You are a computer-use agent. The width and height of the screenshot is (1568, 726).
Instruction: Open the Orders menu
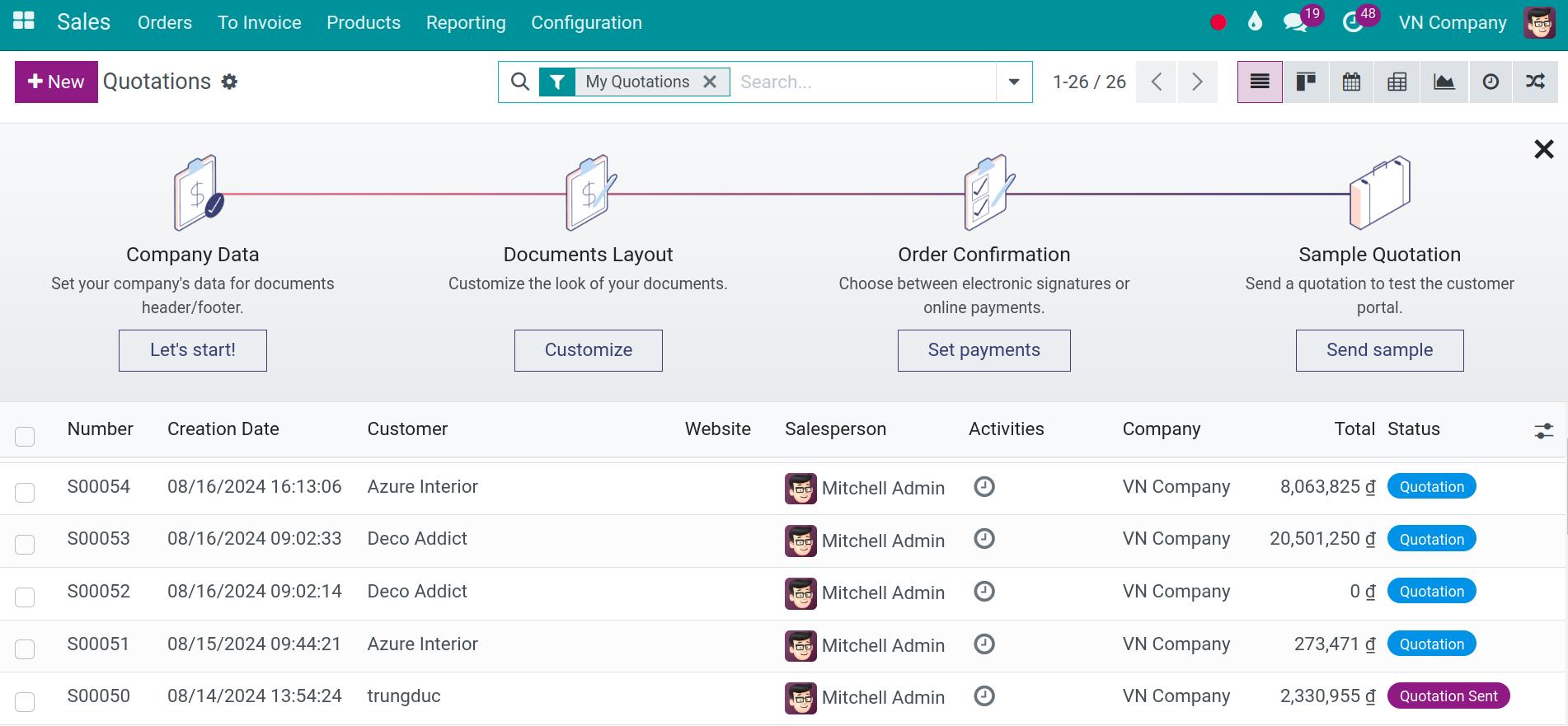pos(165,22)
